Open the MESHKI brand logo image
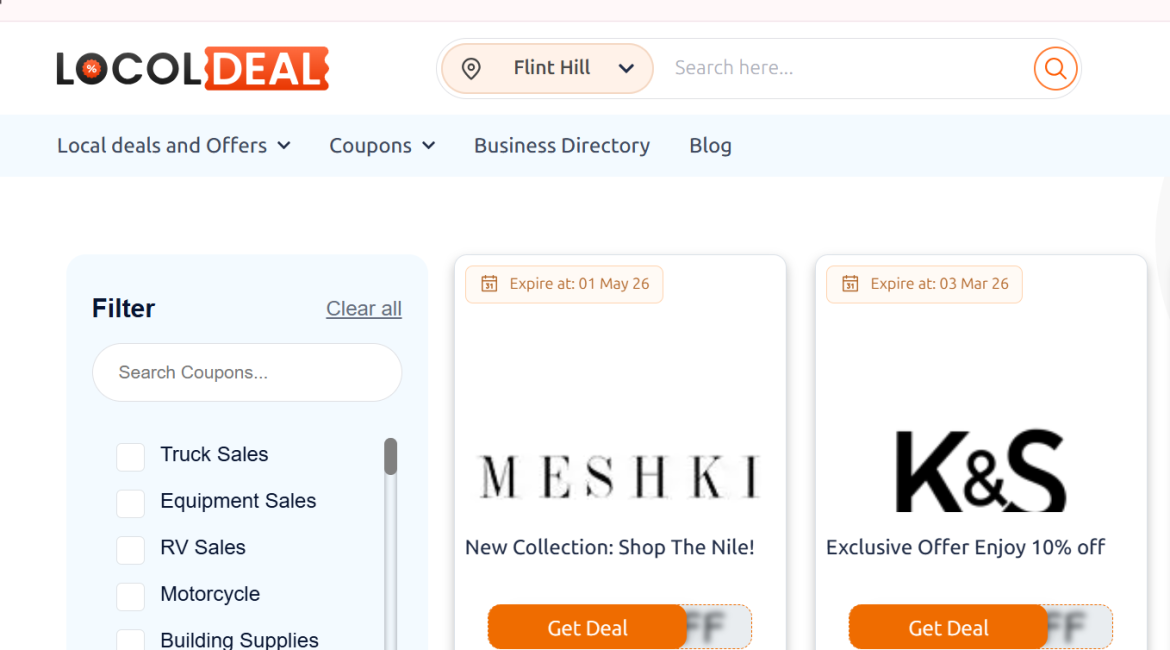Screen dimensions: 1170x650 619,476
